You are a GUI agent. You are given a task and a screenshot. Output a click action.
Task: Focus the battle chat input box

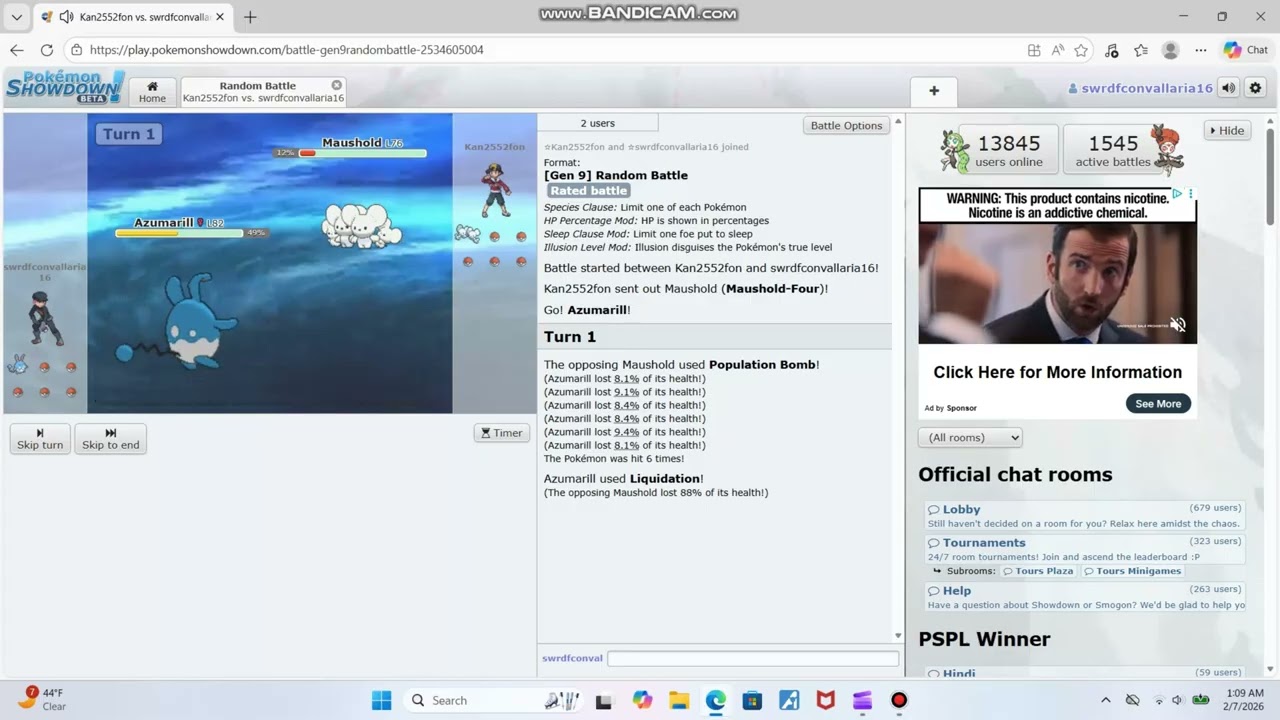(753, 658)
